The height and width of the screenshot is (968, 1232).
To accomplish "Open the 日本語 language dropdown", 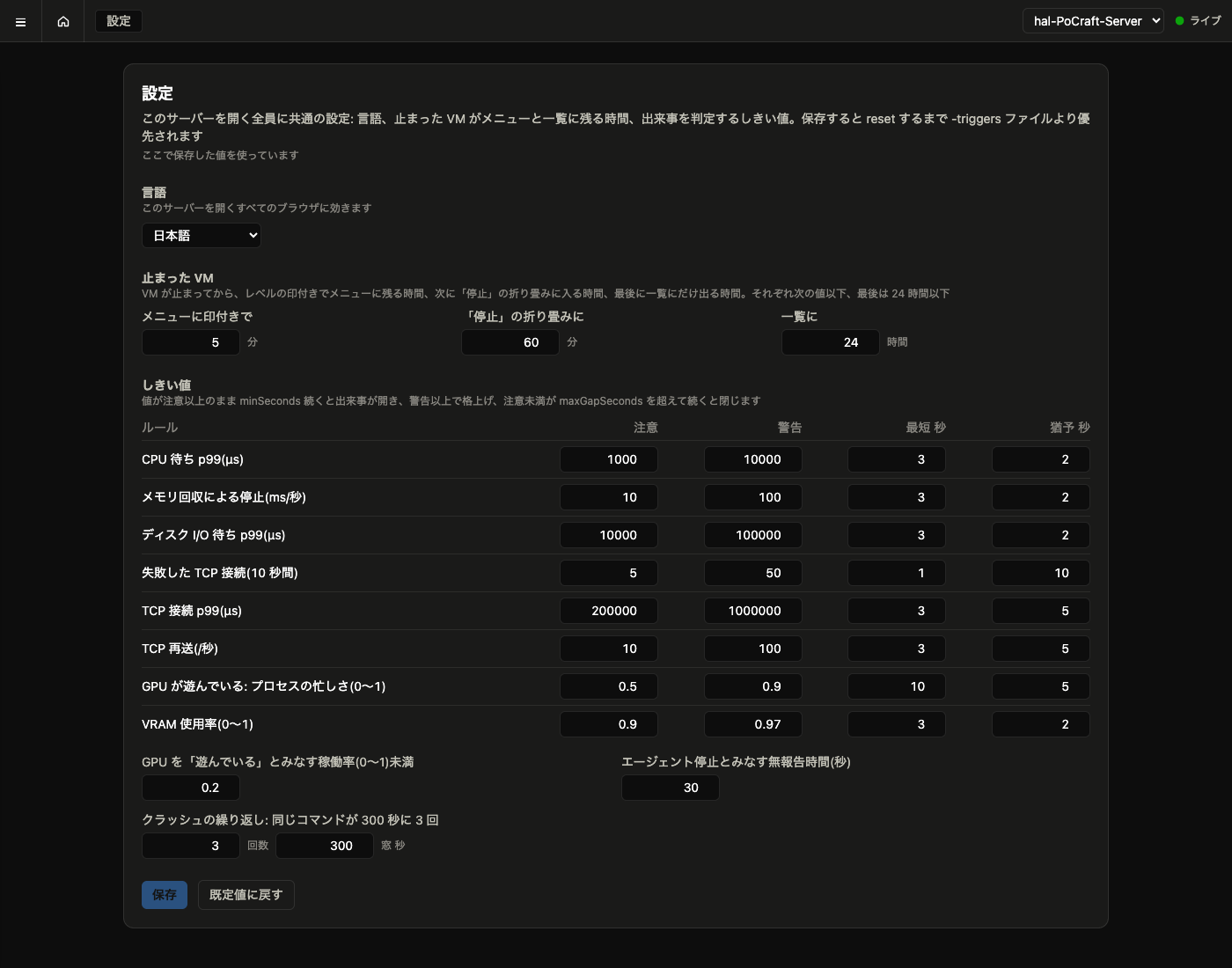I will coord(202,235).
